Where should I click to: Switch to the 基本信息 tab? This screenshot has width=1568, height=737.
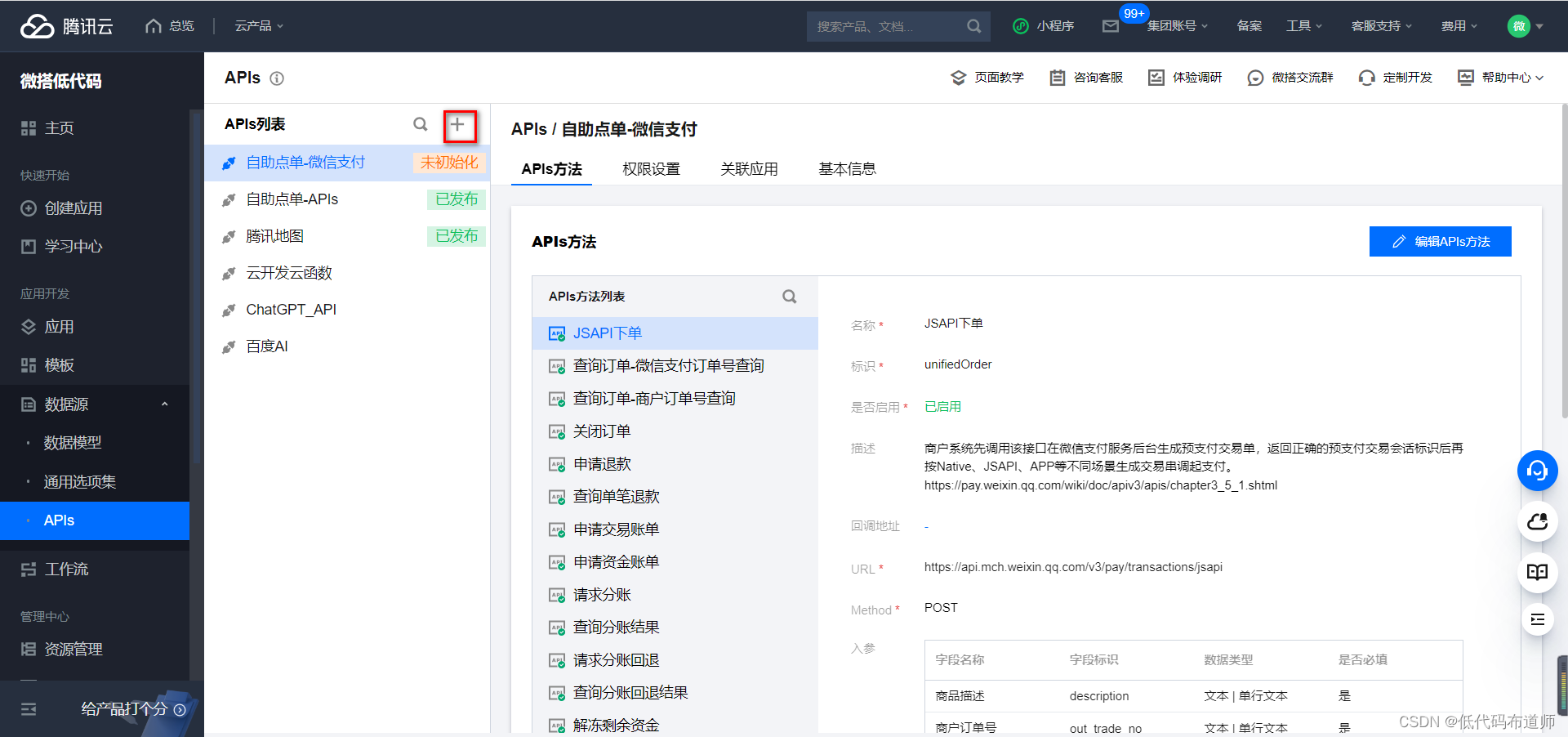coord(847,169)
